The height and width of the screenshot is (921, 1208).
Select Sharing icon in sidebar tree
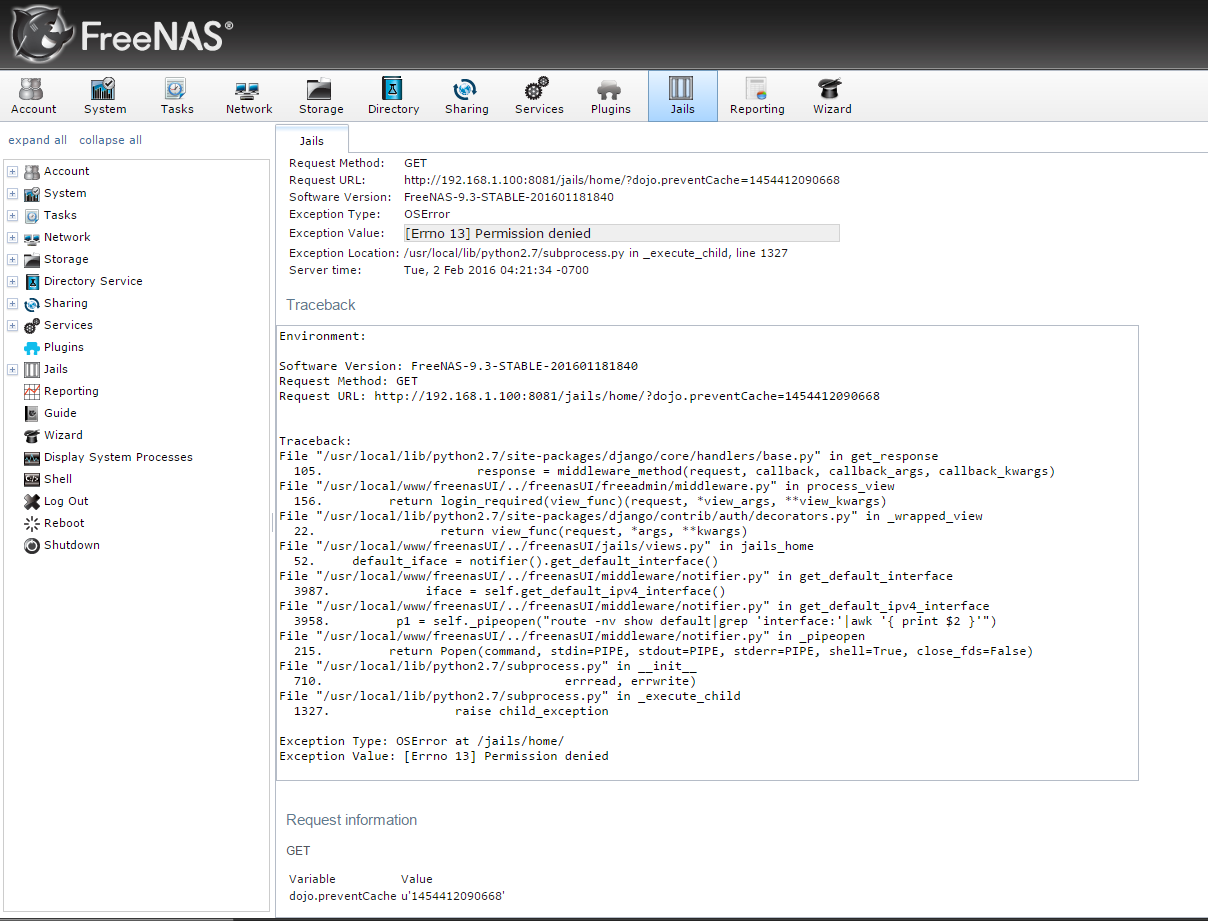pos(32,304)
